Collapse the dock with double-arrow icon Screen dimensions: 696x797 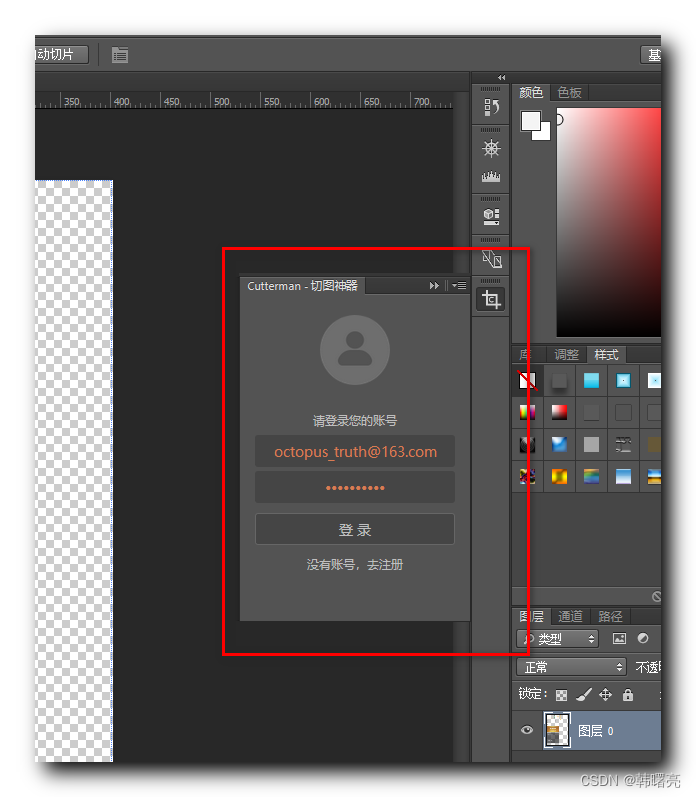501,77
